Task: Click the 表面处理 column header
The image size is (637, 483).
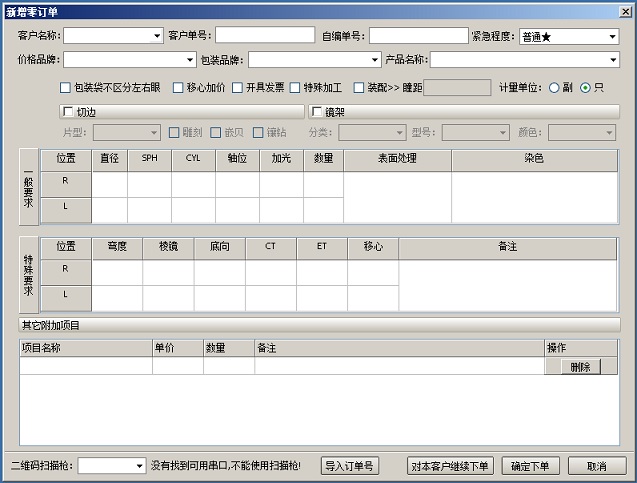Action: (x=397, y=160)
